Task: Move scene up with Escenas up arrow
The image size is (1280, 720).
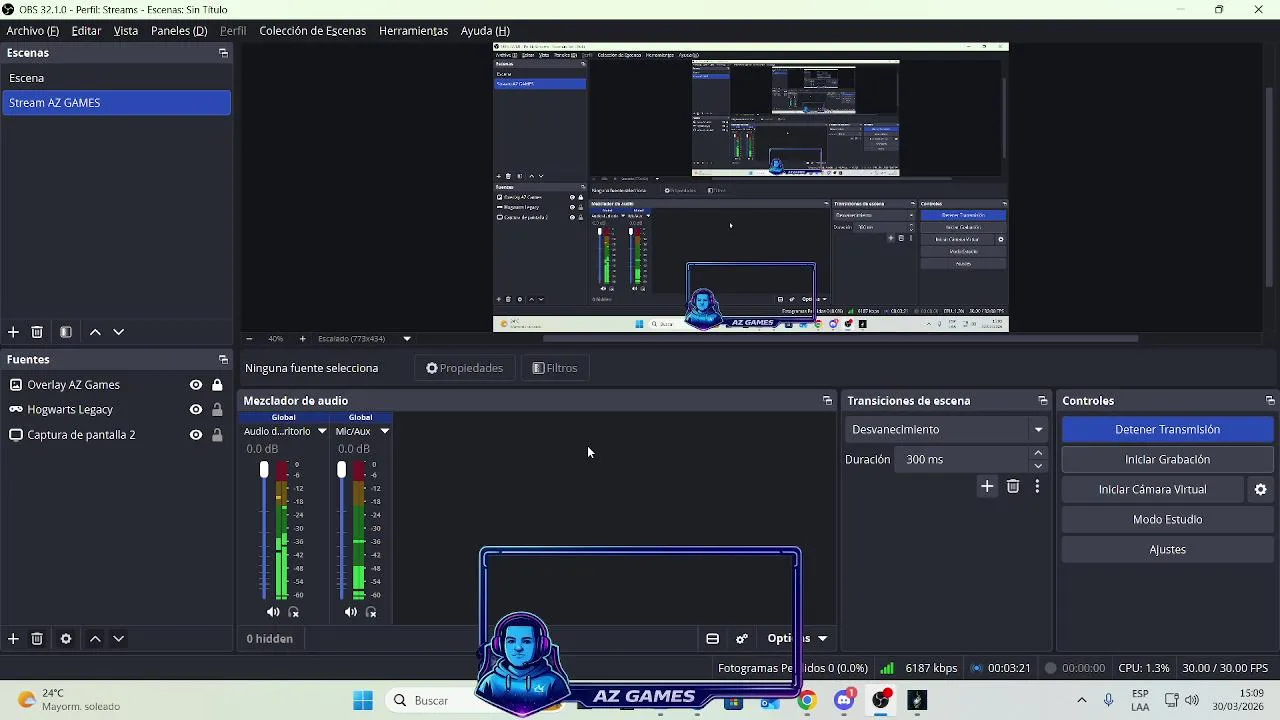Action: 95,332
